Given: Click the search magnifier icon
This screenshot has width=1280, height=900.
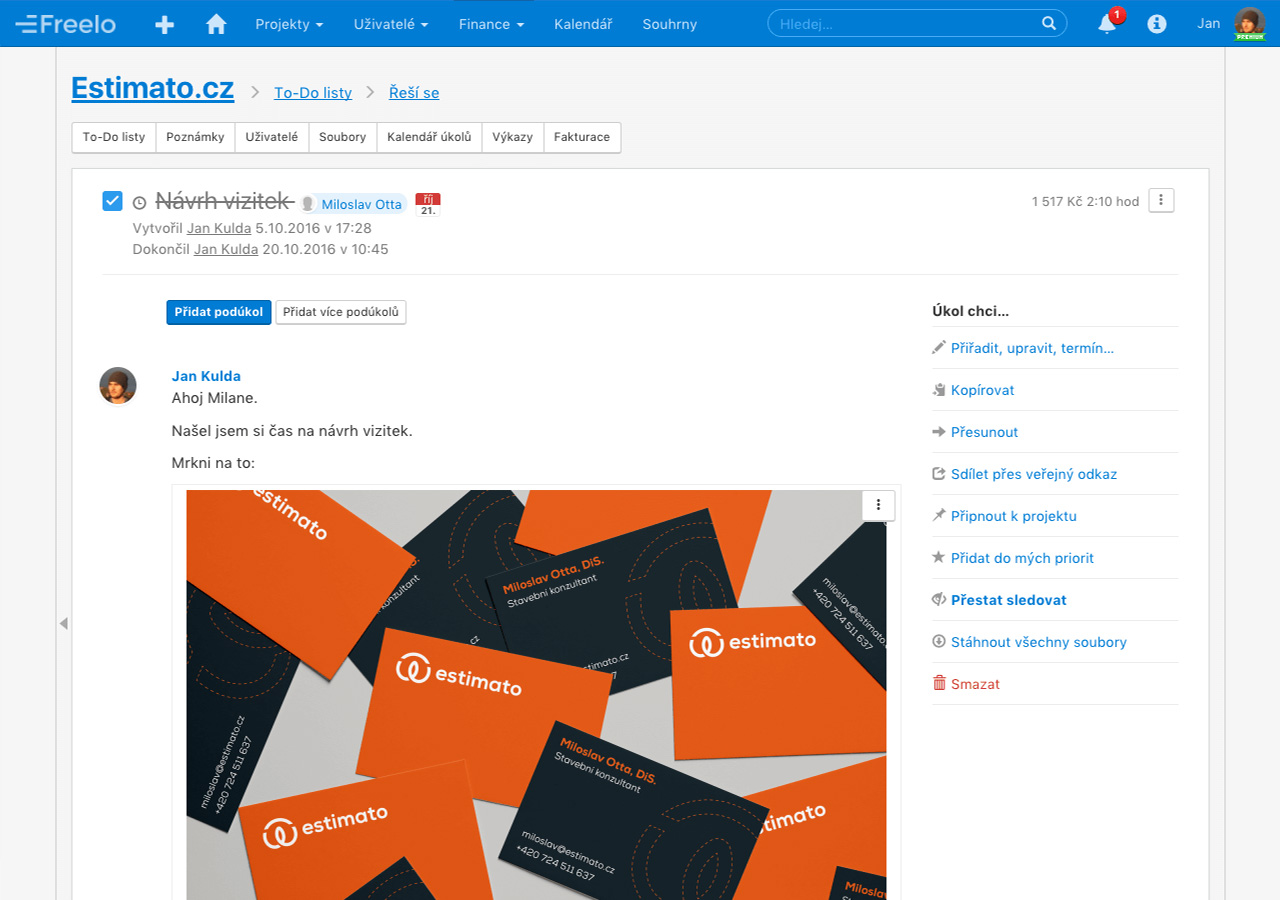Looking at the screenshot, I should (1048, 23).
